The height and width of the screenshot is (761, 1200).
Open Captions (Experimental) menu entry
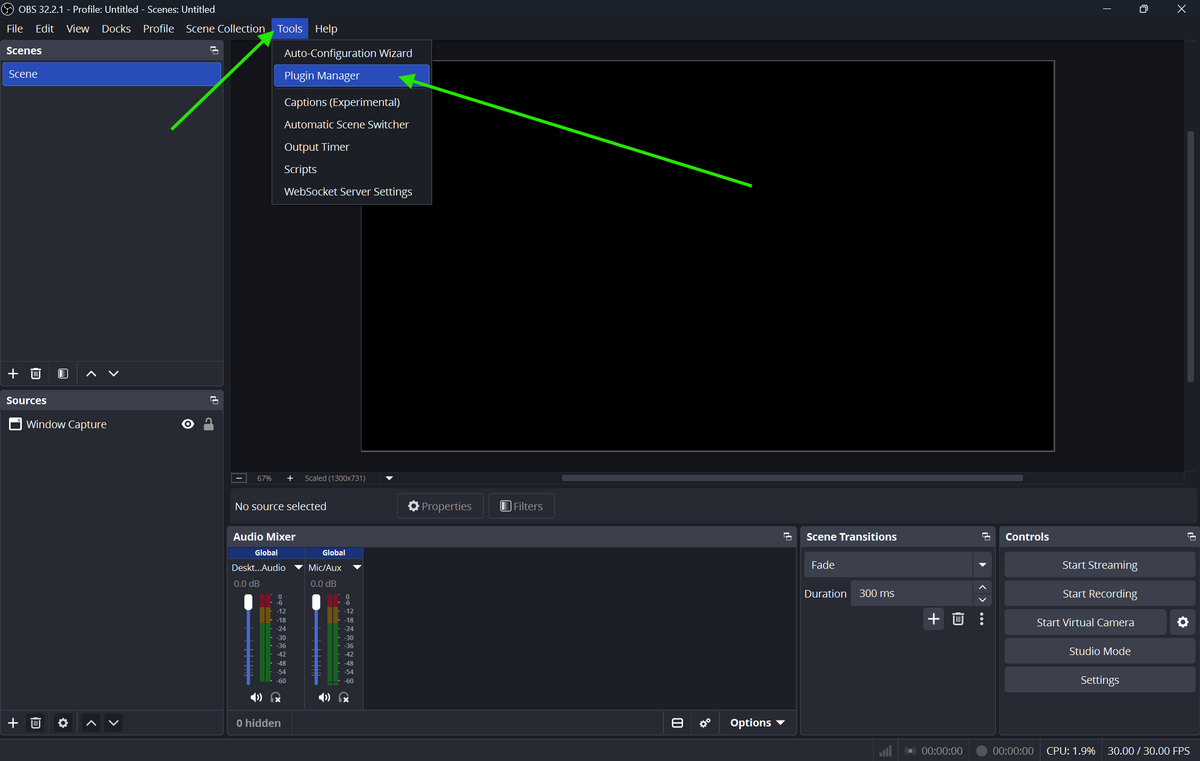(x=351, y=102)
